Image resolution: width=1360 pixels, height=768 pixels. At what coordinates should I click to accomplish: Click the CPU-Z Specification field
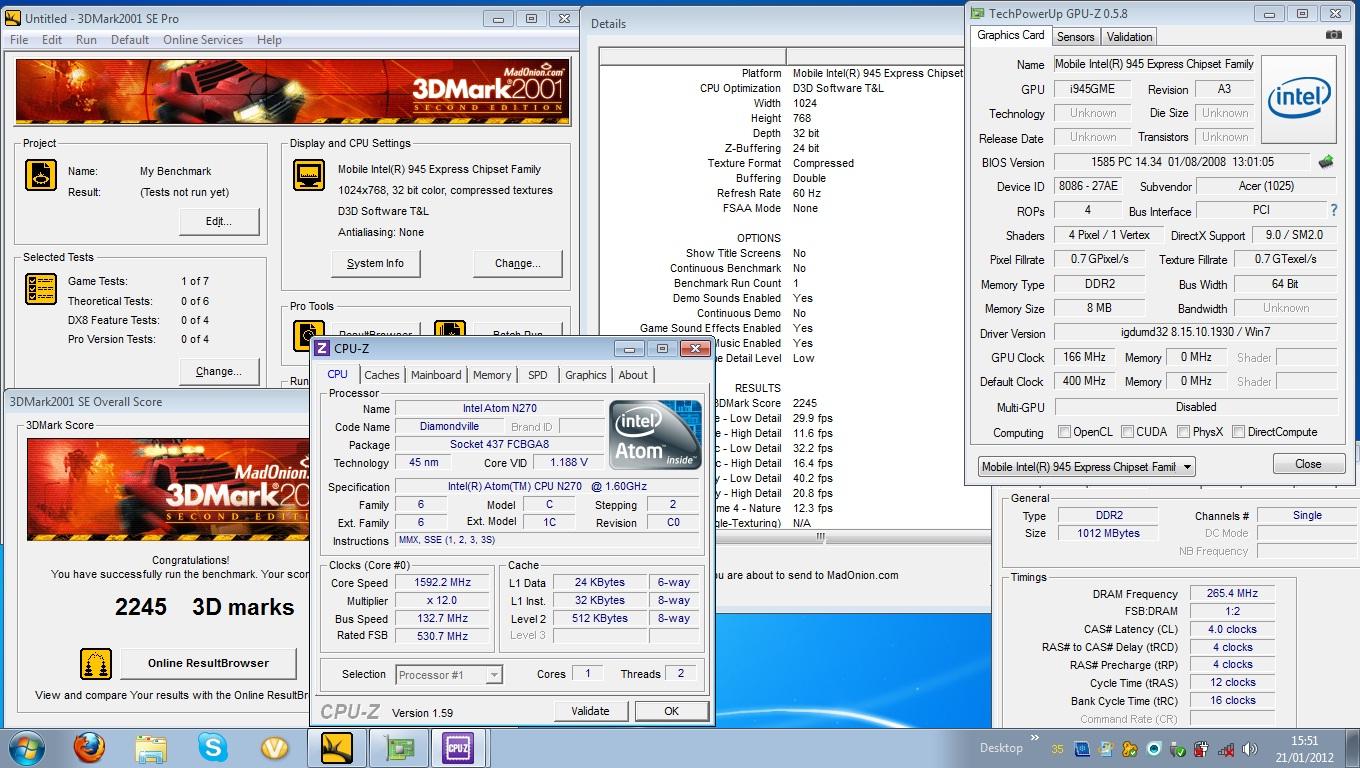pyautogui.click(x=547, y=486)
